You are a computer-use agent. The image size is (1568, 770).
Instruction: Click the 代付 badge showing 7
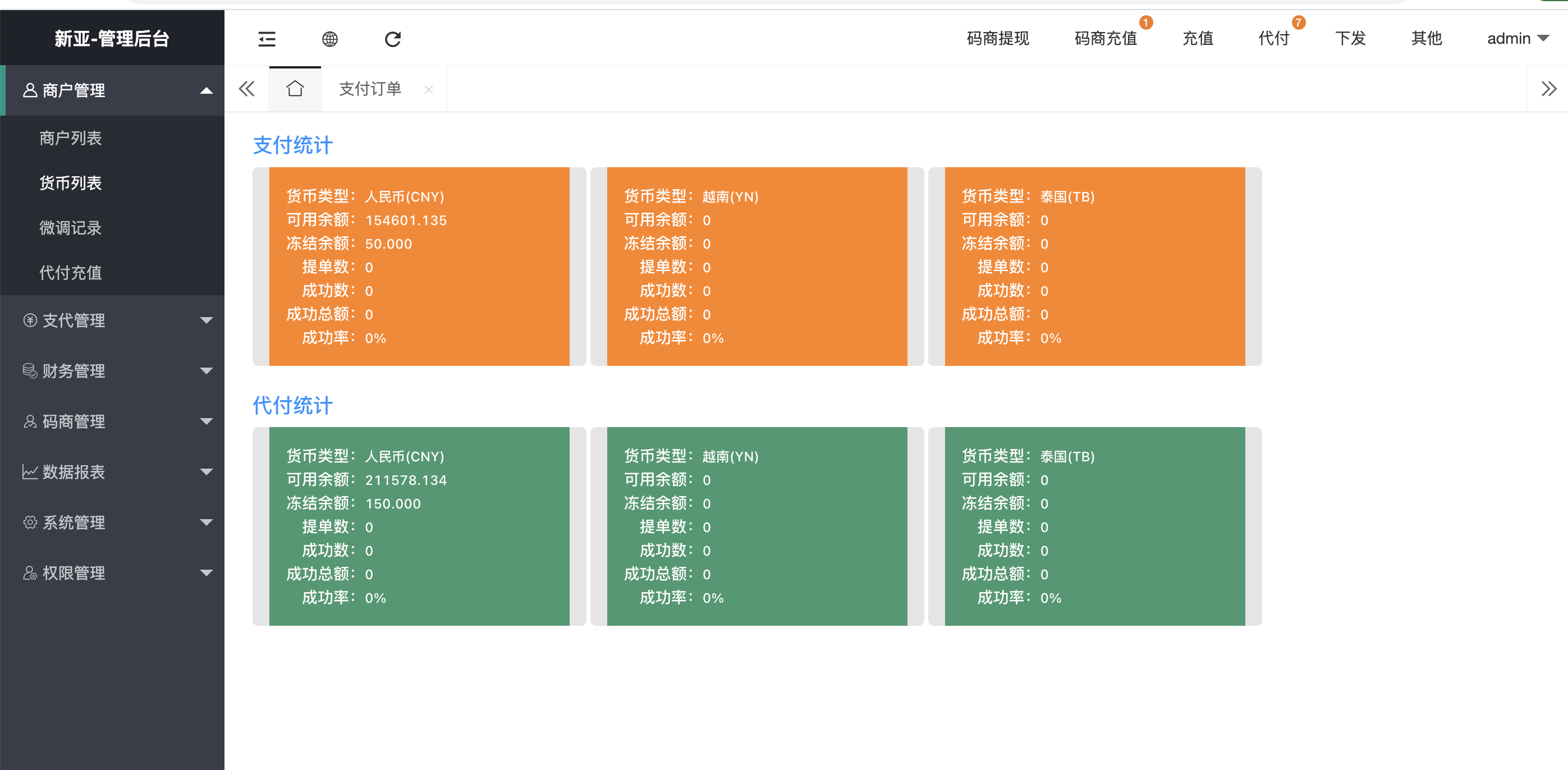[x=1299, y=22]
